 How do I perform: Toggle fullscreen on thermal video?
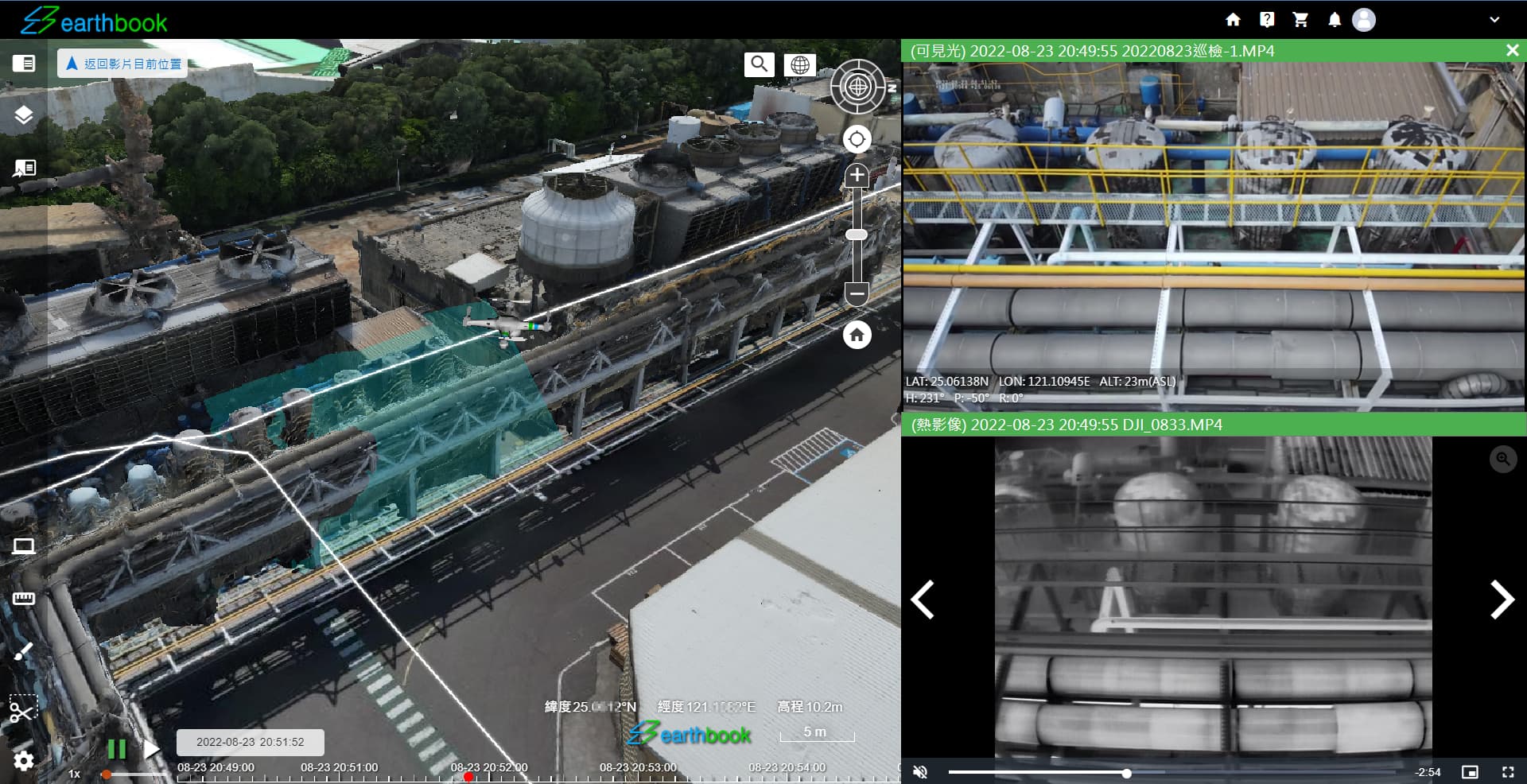[1507, 772]
